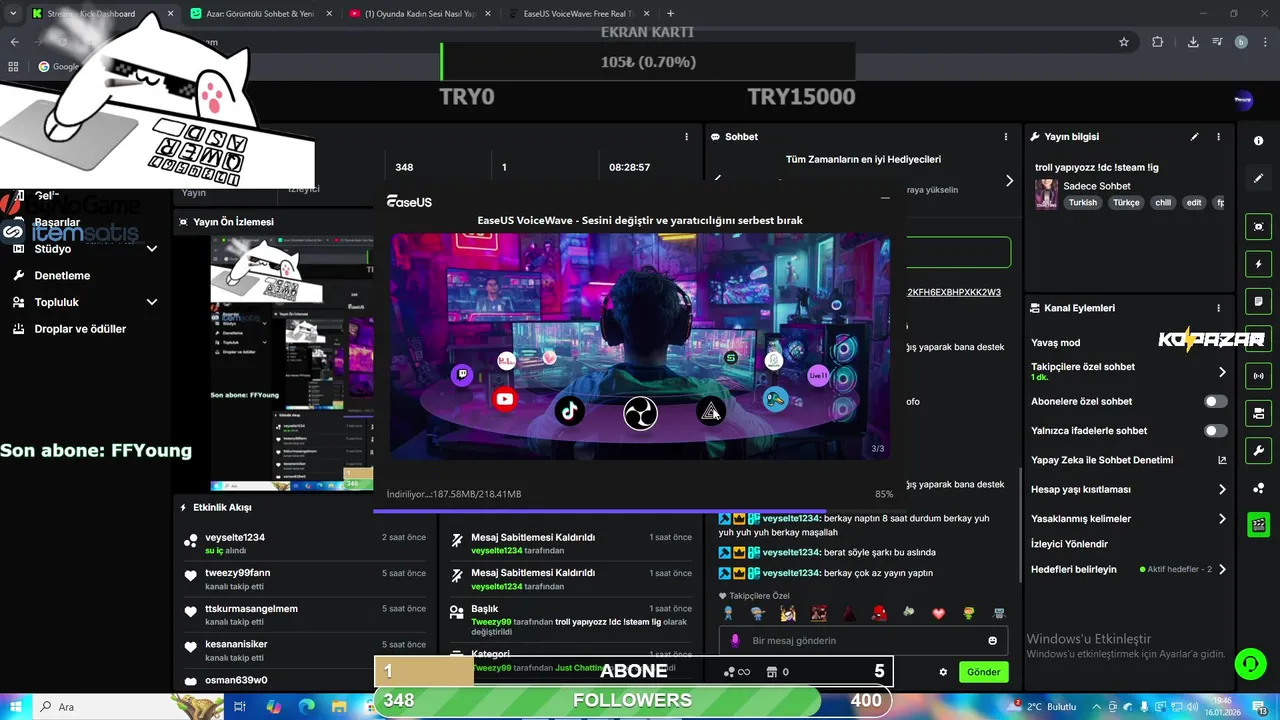Image resolution: width=1280 pixels, height=720 pixels.
Task: Click the Türkçe tag chip
Action: (1126, 202)
